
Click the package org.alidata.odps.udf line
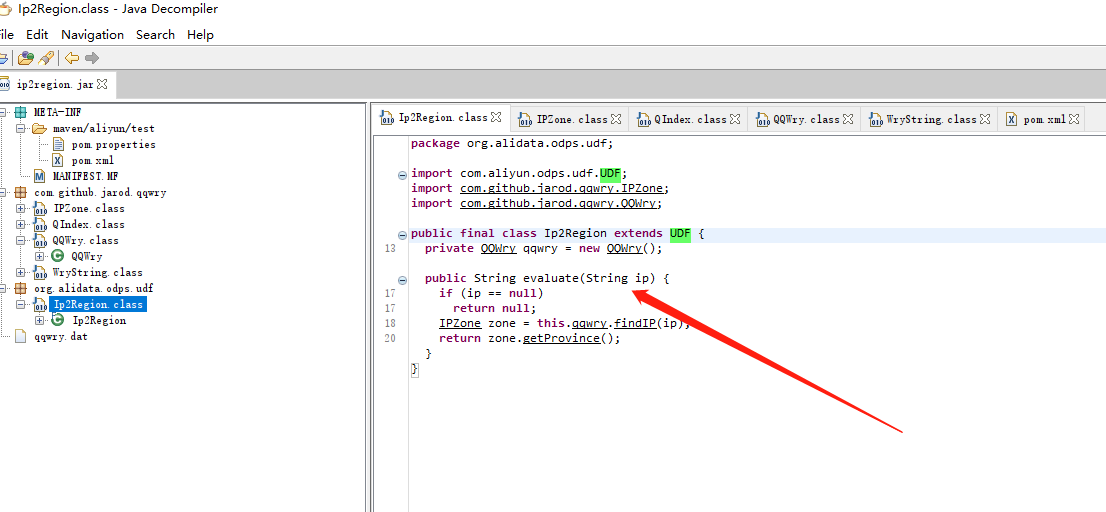[512, 143]
